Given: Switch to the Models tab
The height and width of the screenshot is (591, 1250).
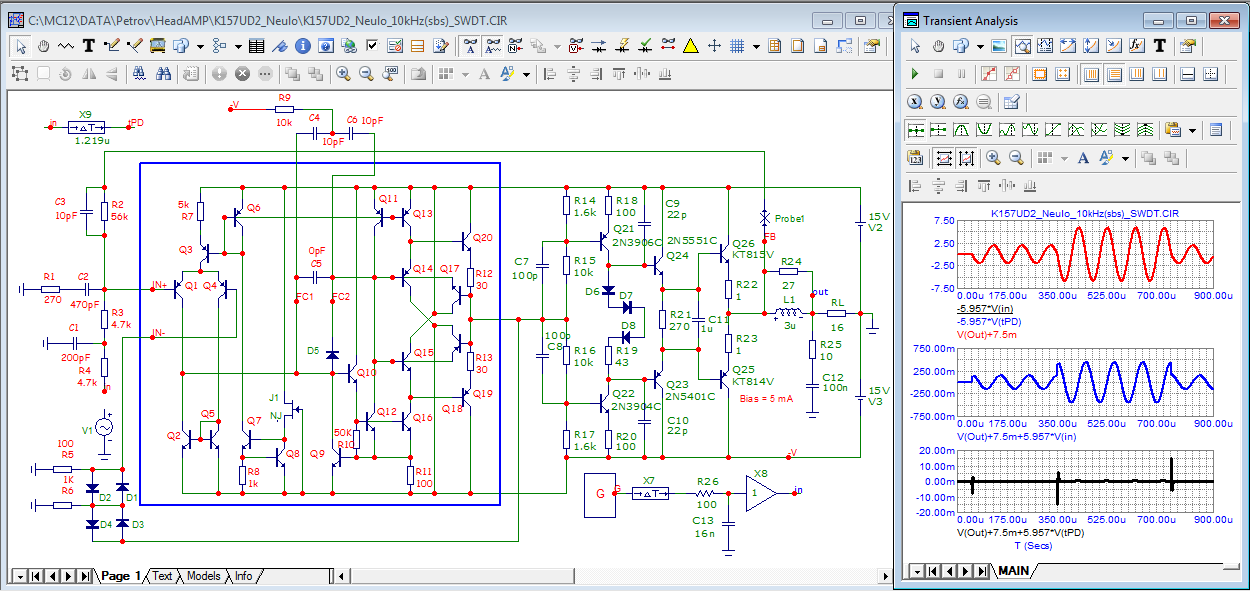Looking at the screenshot, I should 204,576.
